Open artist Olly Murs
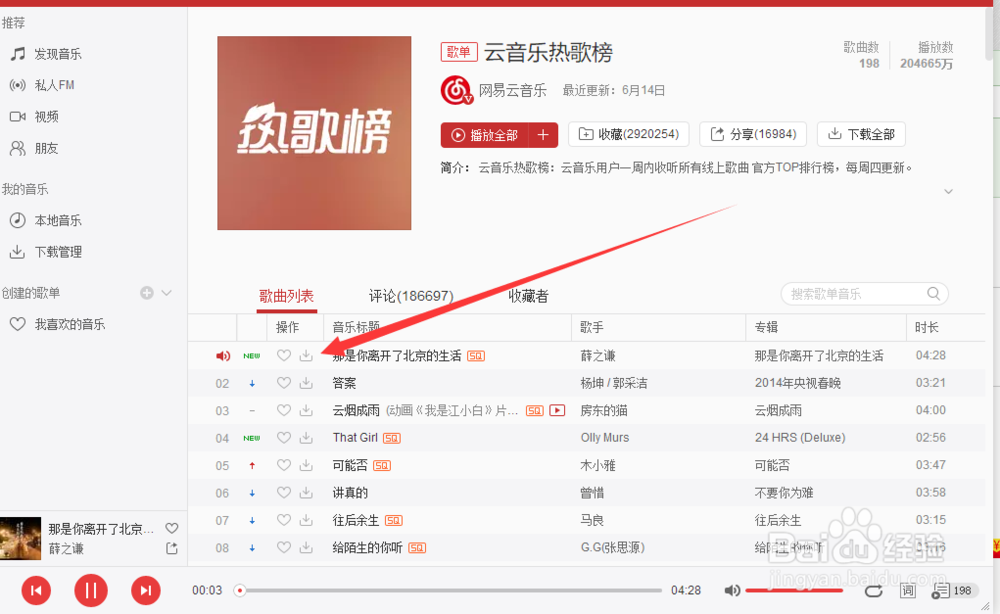Viewport: 1000px width, 614px height. [605, 438]
